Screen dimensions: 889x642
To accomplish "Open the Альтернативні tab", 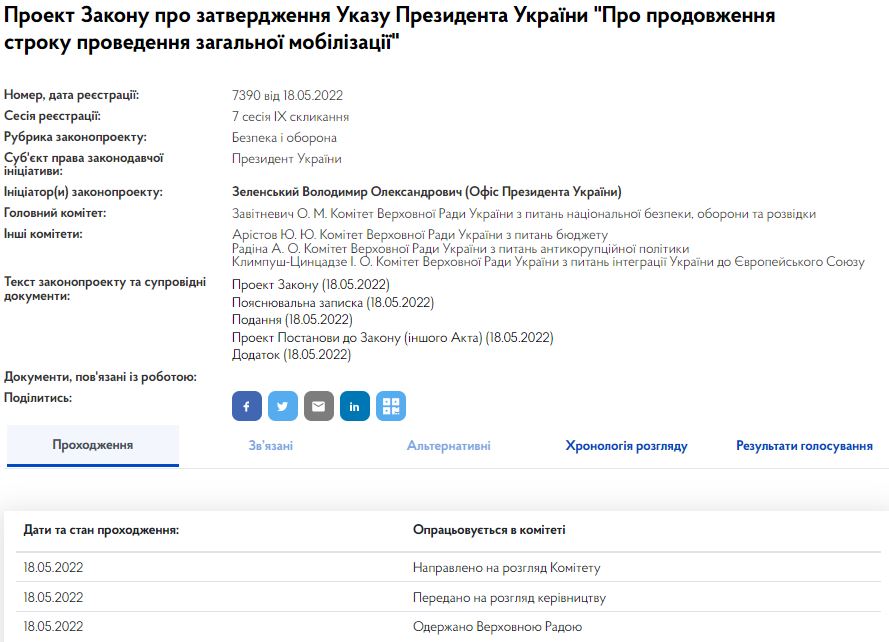I will (448, 446).
